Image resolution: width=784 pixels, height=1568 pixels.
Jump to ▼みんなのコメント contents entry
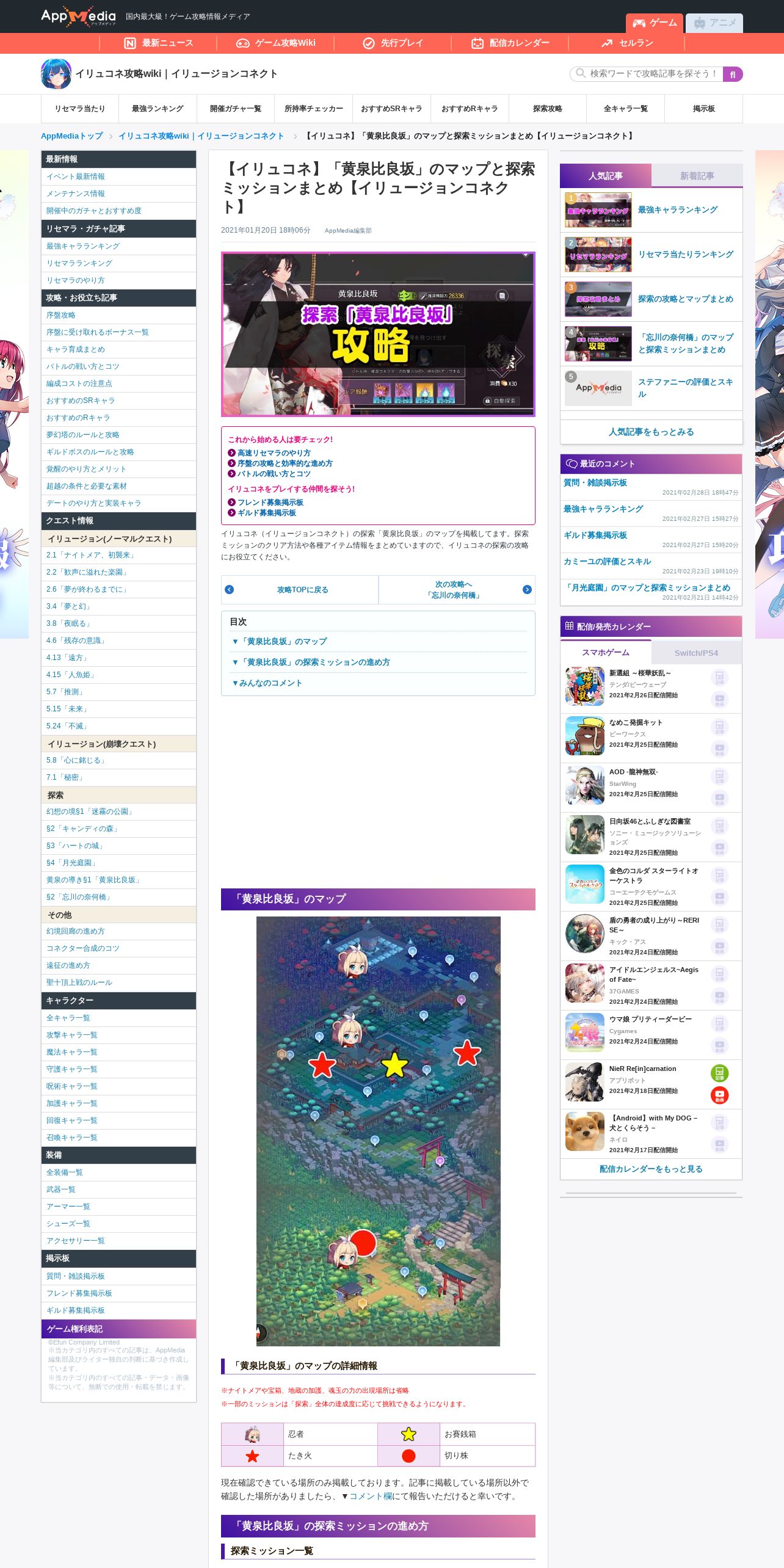pyautogui.click(x=267, y=683)
